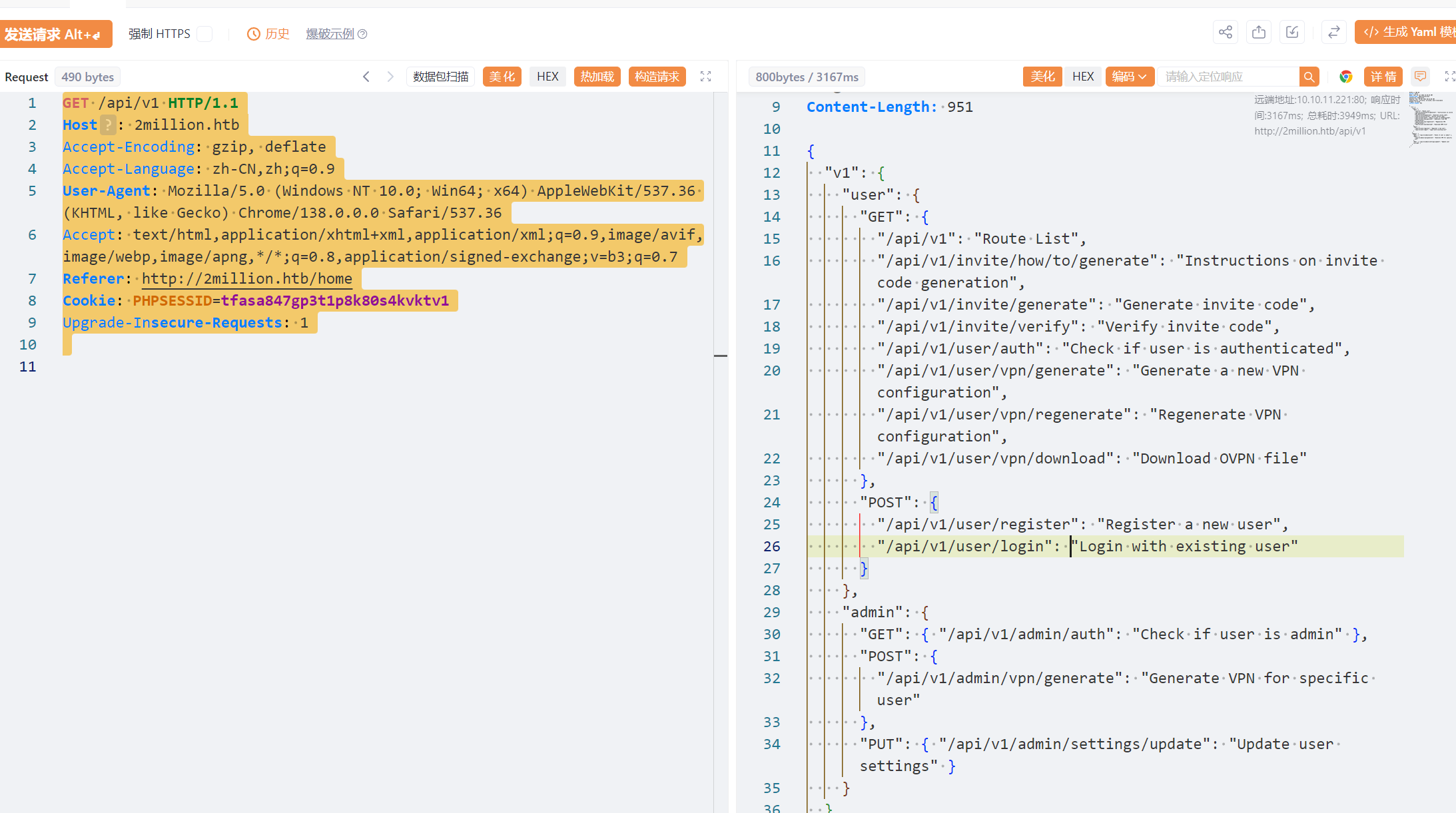Viewport: 1456px width, 813px height.
Task: Open response in Chrome browser icon
Action: pyautogui.click(x=1345, y=77)
